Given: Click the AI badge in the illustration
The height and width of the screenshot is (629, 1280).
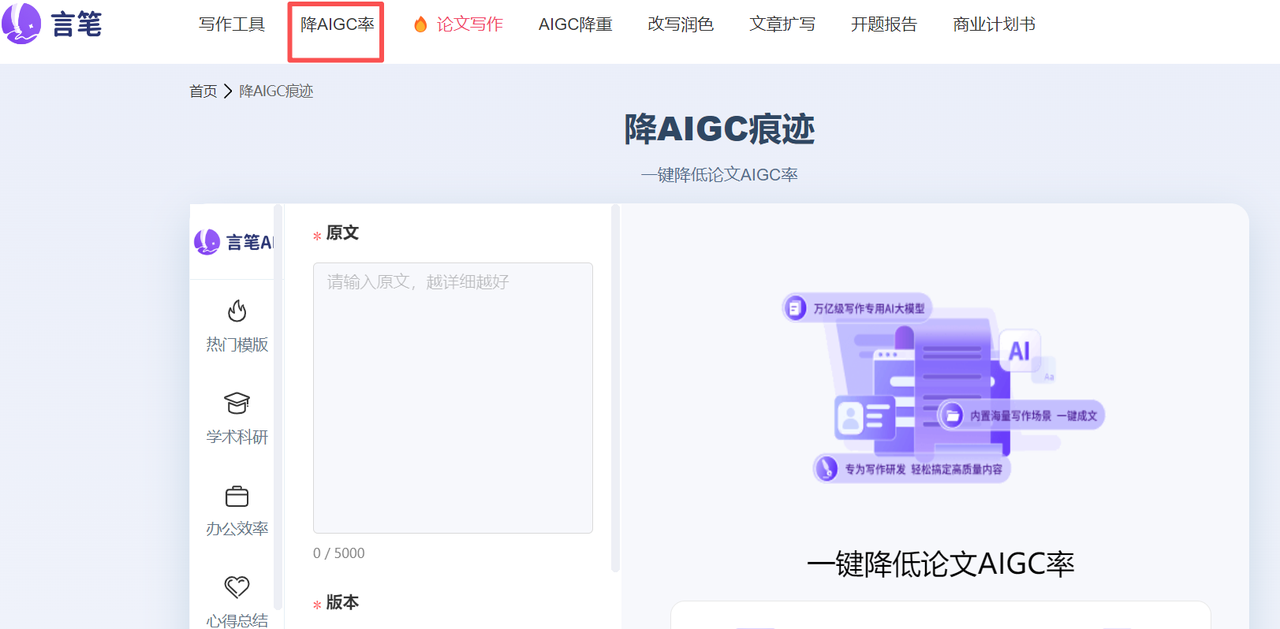Looking at the screenshot, I should click(1019, 351).
